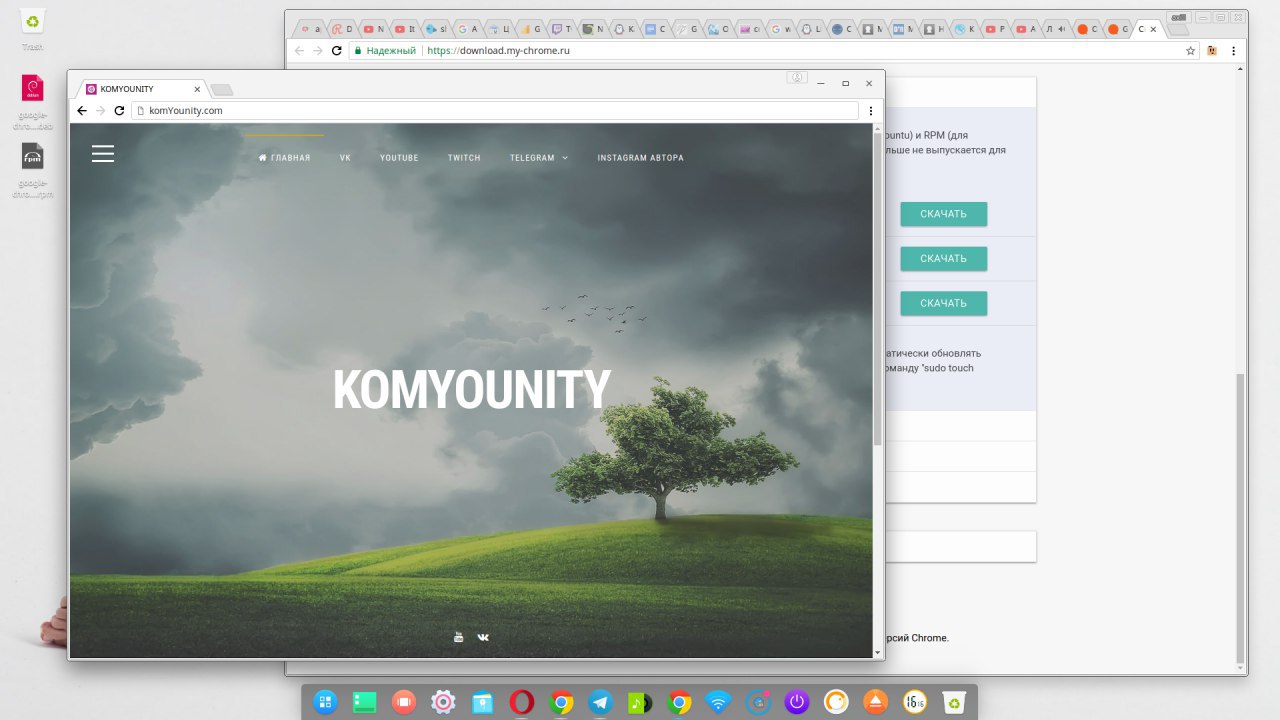Select the Trash icon on the desktop

(x=33, y=27)
